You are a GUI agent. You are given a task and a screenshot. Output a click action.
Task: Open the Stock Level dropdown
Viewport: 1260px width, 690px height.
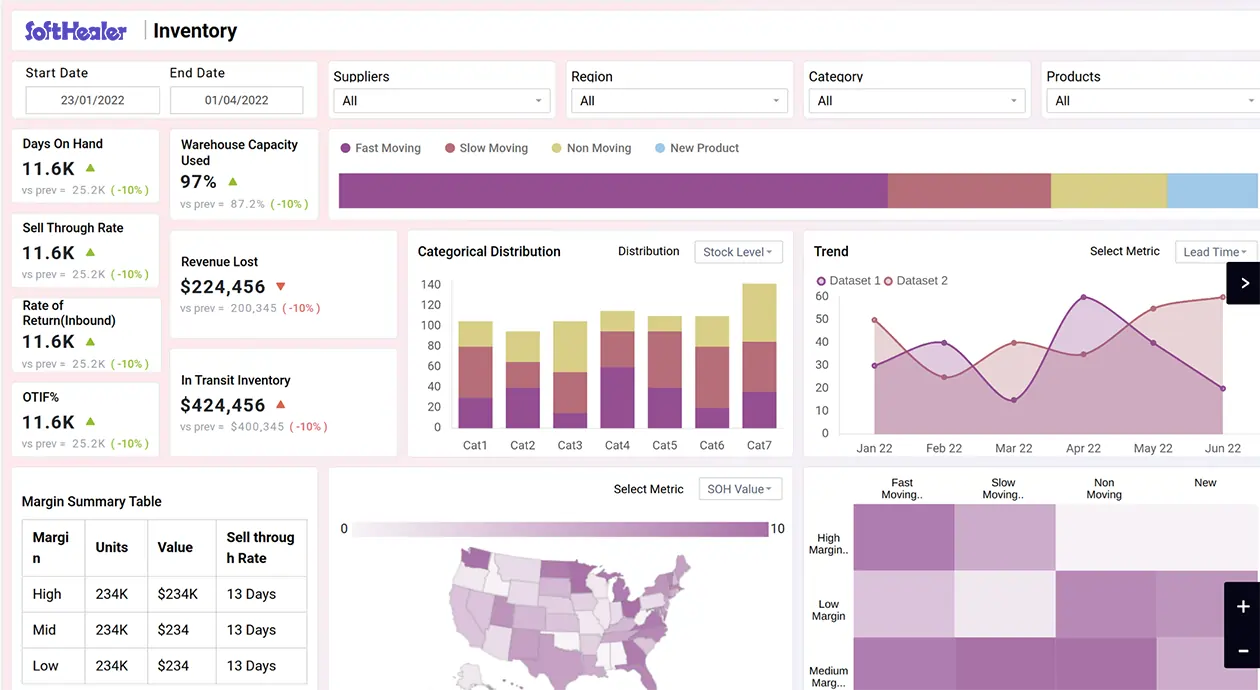[x=738, y=252]
